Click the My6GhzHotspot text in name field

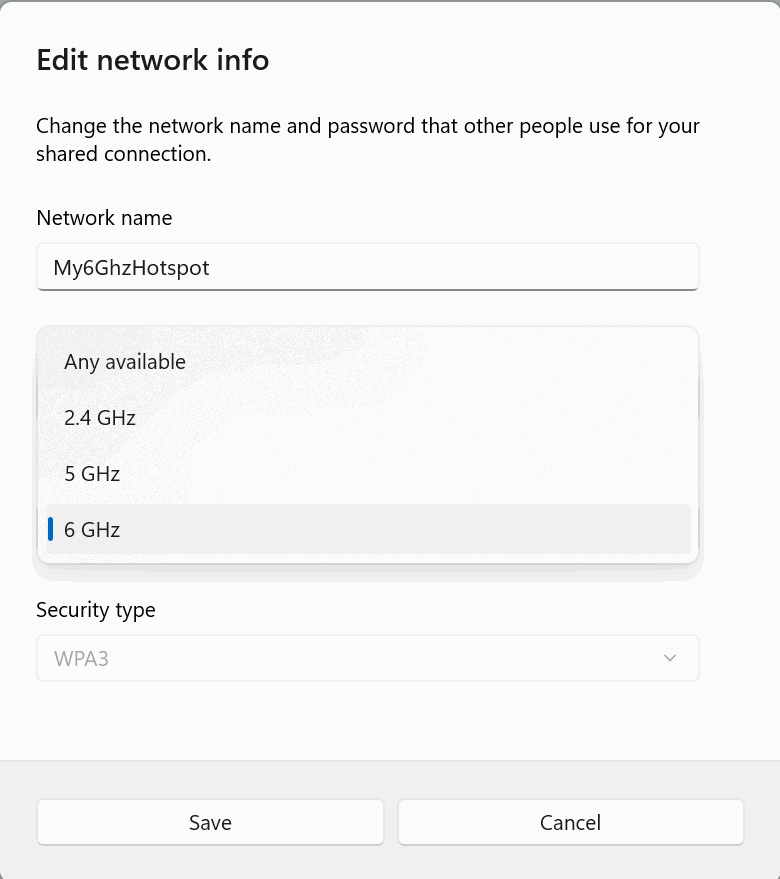(131, 268)
